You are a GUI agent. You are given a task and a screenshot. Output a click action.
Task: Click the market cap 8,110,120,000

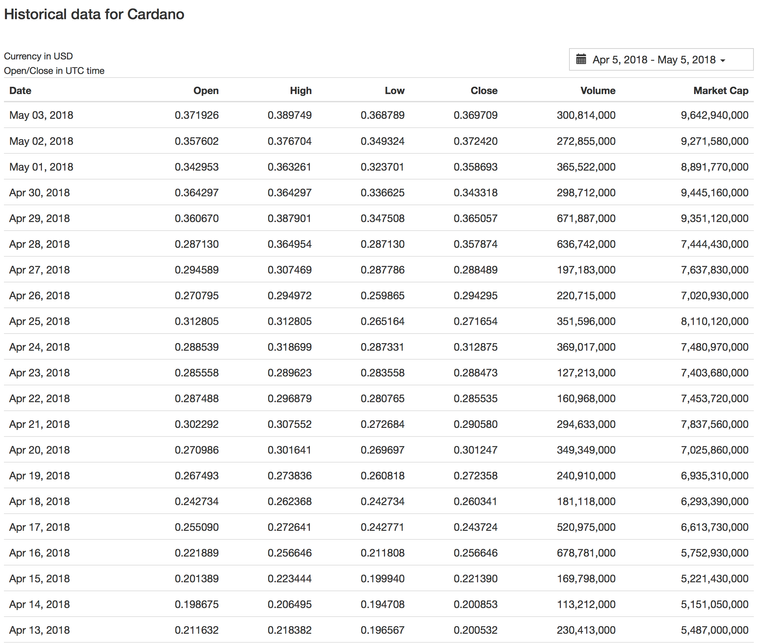coord(714,321)
